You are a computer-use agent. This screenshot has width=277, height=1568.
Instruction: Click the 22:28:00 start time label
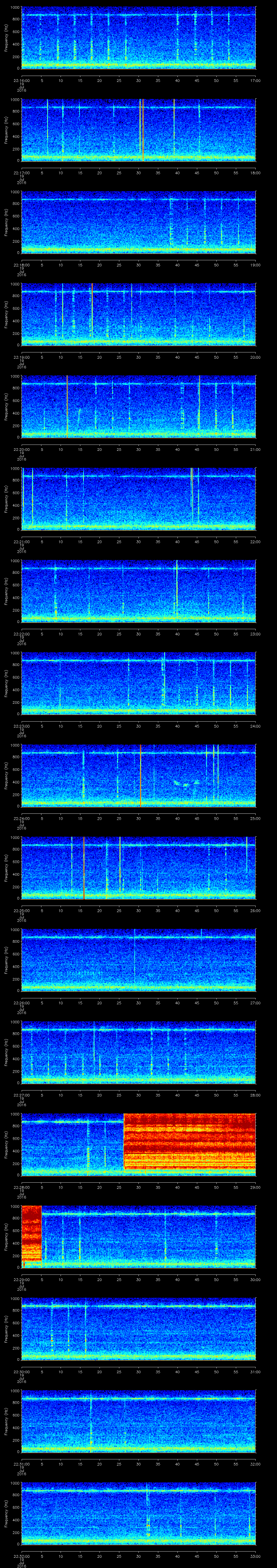pyautogui.click(x=21, y=1187)
